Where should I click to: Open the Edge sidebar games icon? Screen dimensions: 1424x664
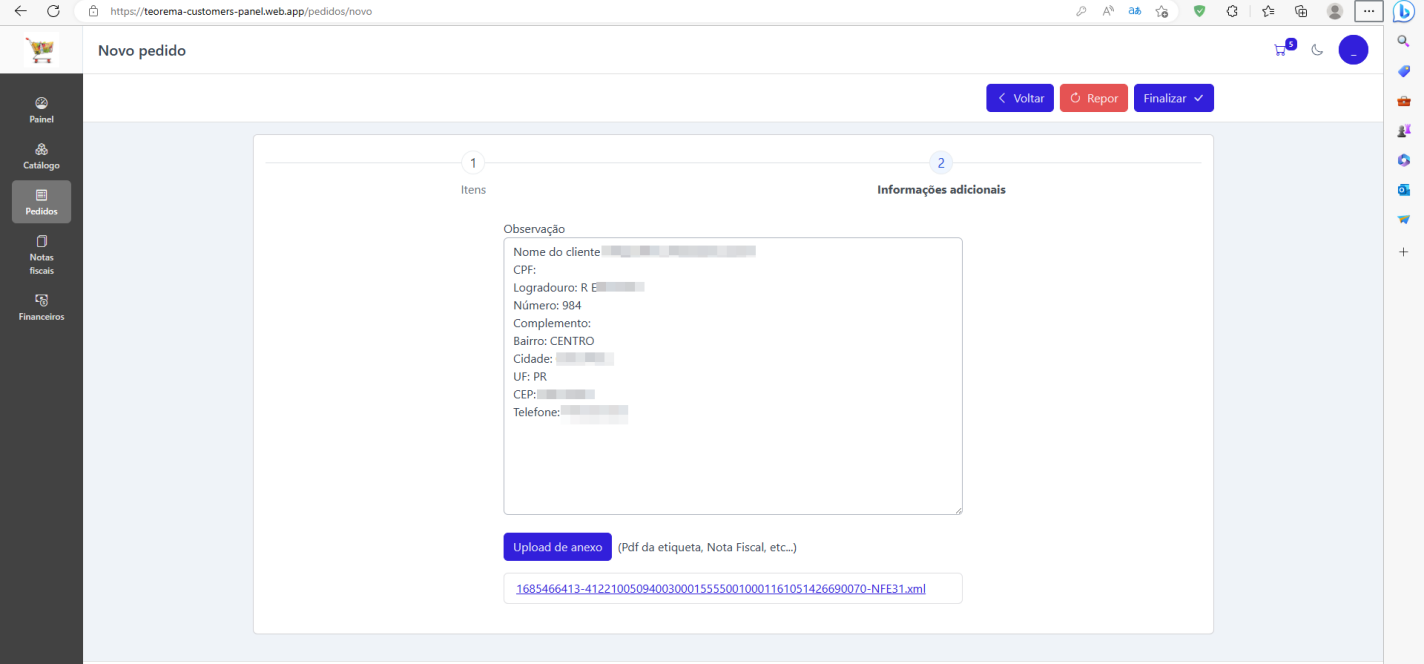(1404, 130)
